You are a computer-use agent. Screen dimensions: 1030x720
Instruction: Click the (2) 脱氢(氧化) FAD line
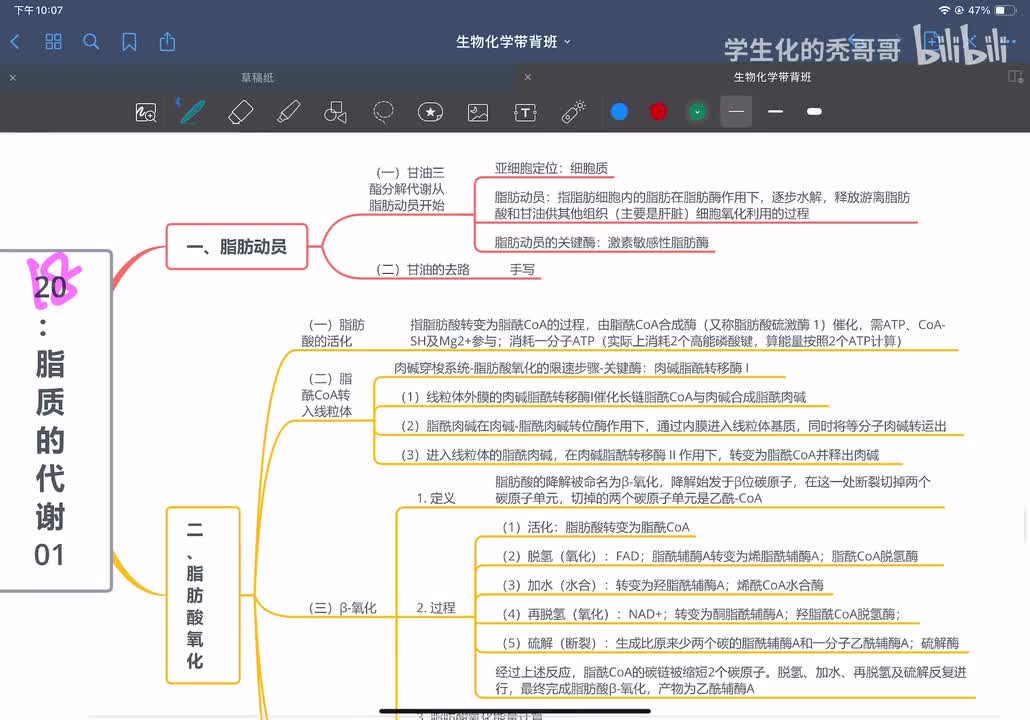point(710,556)
